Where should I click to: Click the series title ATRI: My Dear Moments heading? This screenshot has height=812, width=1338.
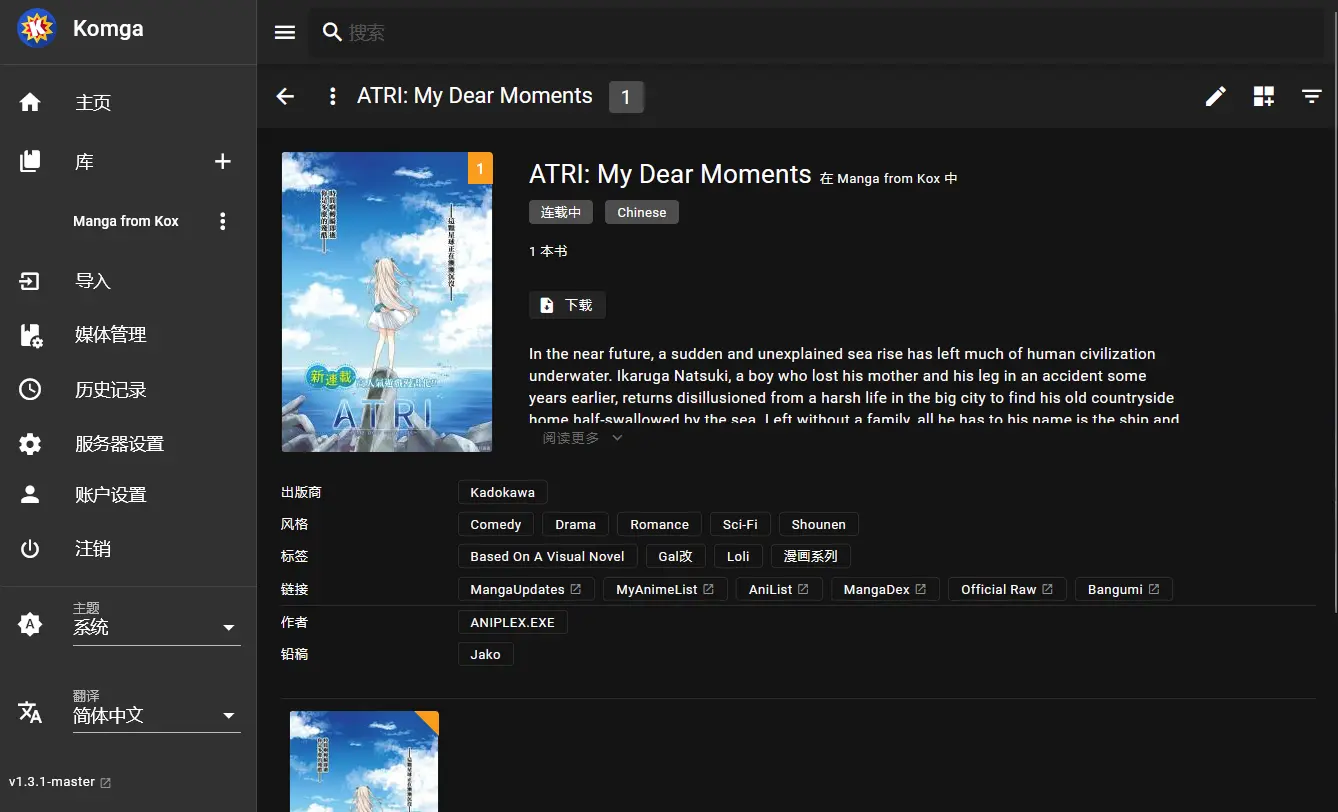click(x=670, y=174)
